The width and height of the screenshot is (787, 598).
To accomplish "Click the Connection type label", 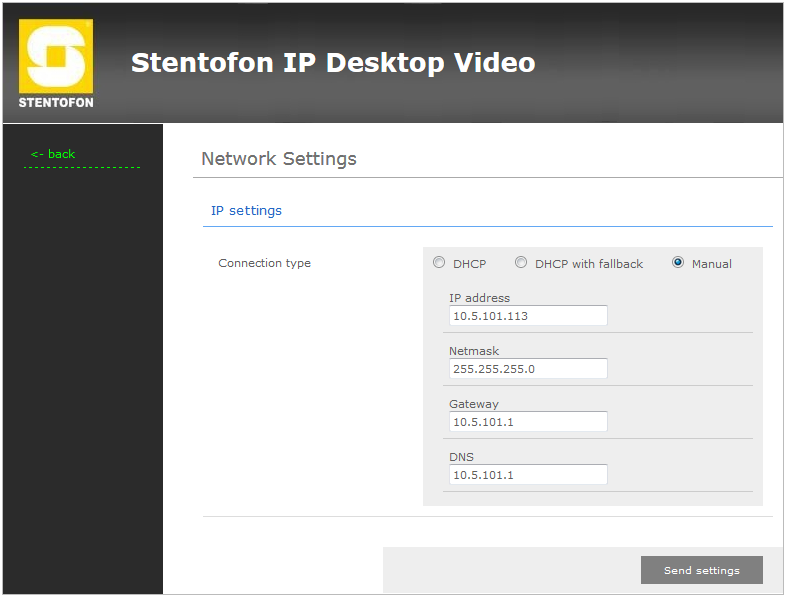I will (x=264, y=264).
